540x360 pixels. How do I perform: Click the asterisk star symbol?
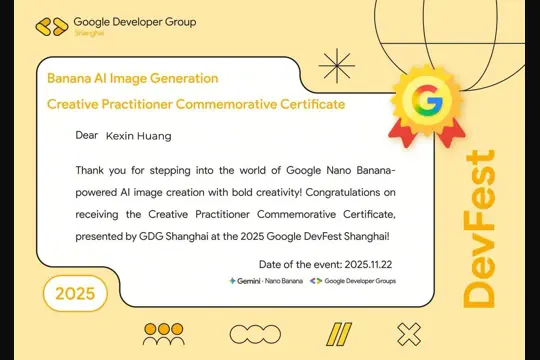pos(337,65)
